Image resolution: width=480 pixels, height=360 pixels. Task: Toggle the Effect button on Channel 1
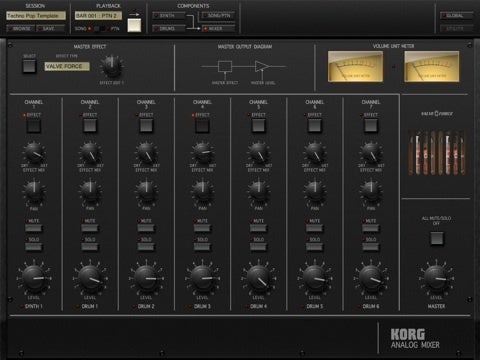point(34,126)
